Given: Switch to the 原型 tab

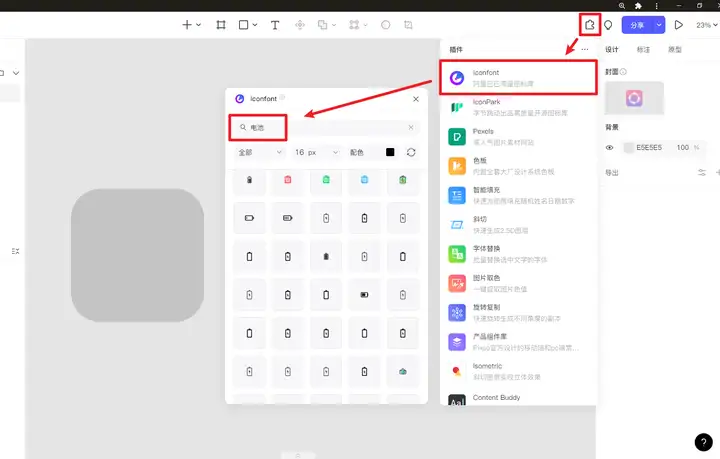Looking at the screenshot, I should coord(675,49).
